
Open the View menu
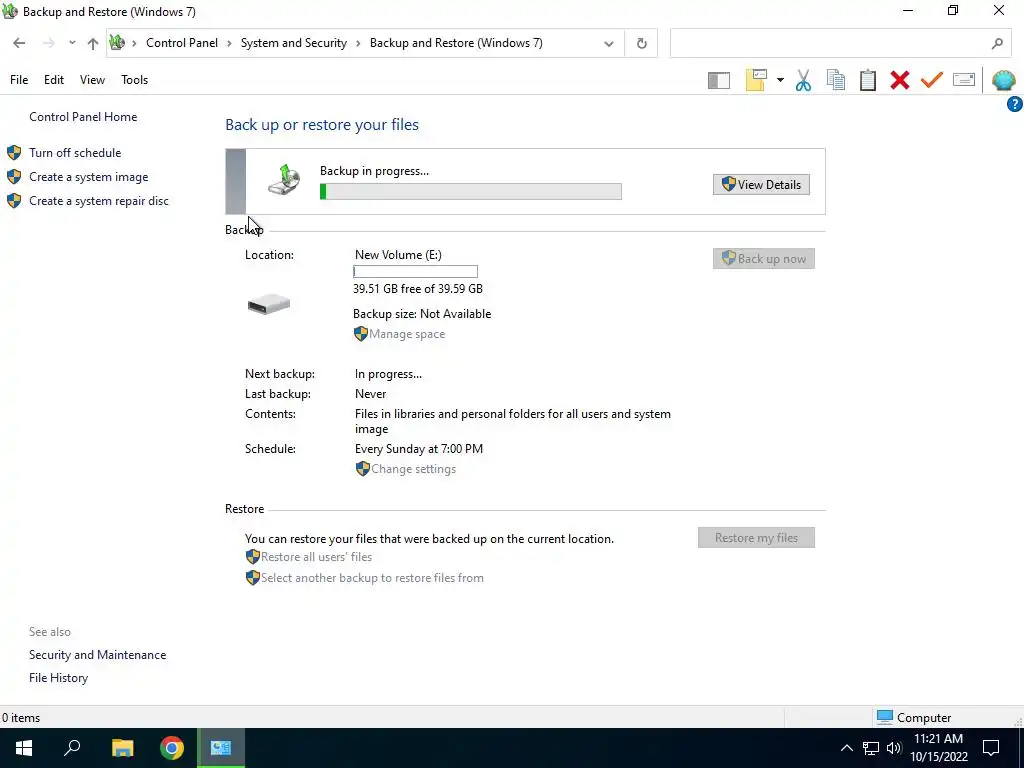point(92,80)
